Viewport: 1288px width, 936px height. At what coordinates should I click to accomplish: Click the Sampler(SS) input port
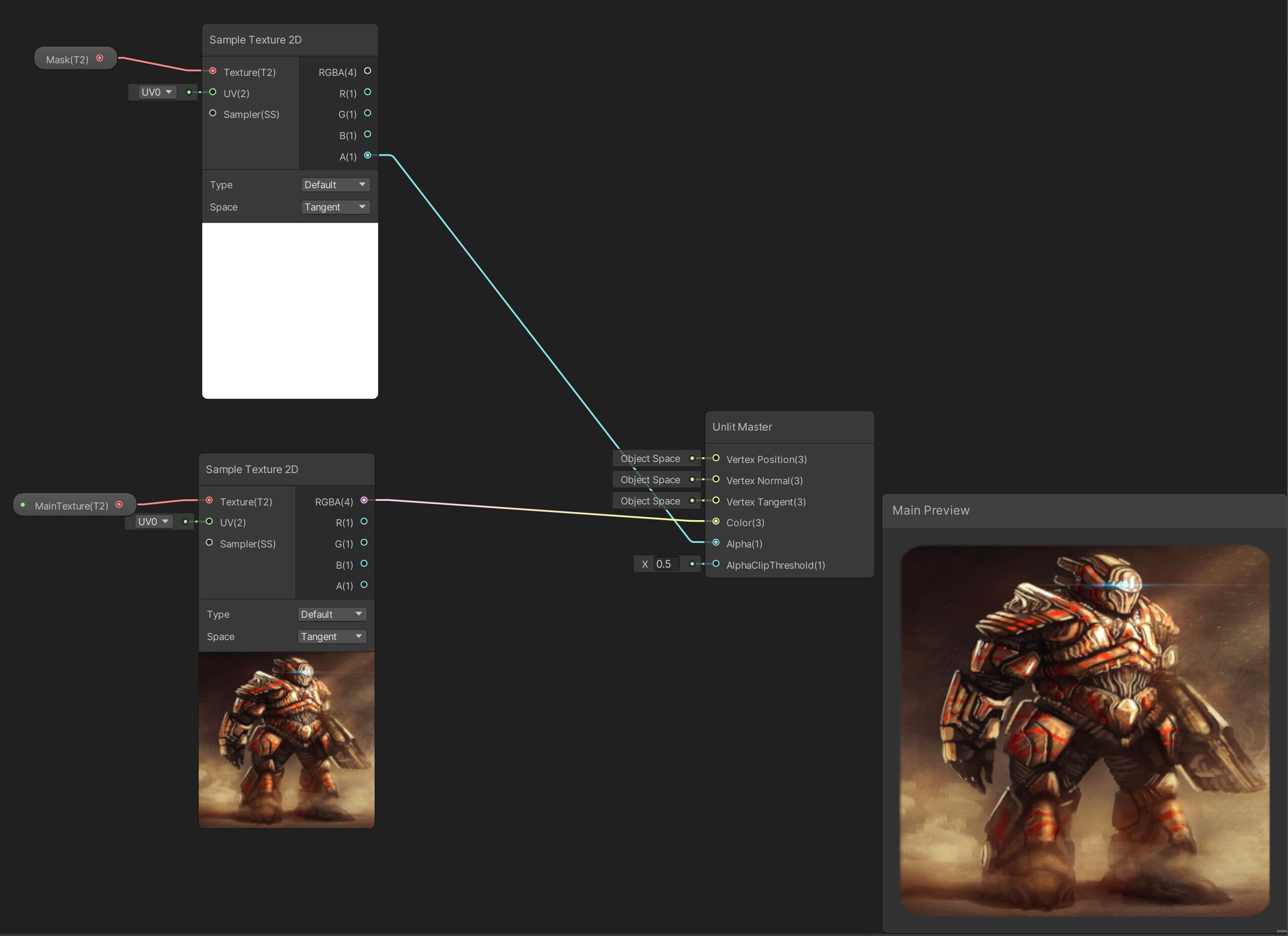point(213,113)
